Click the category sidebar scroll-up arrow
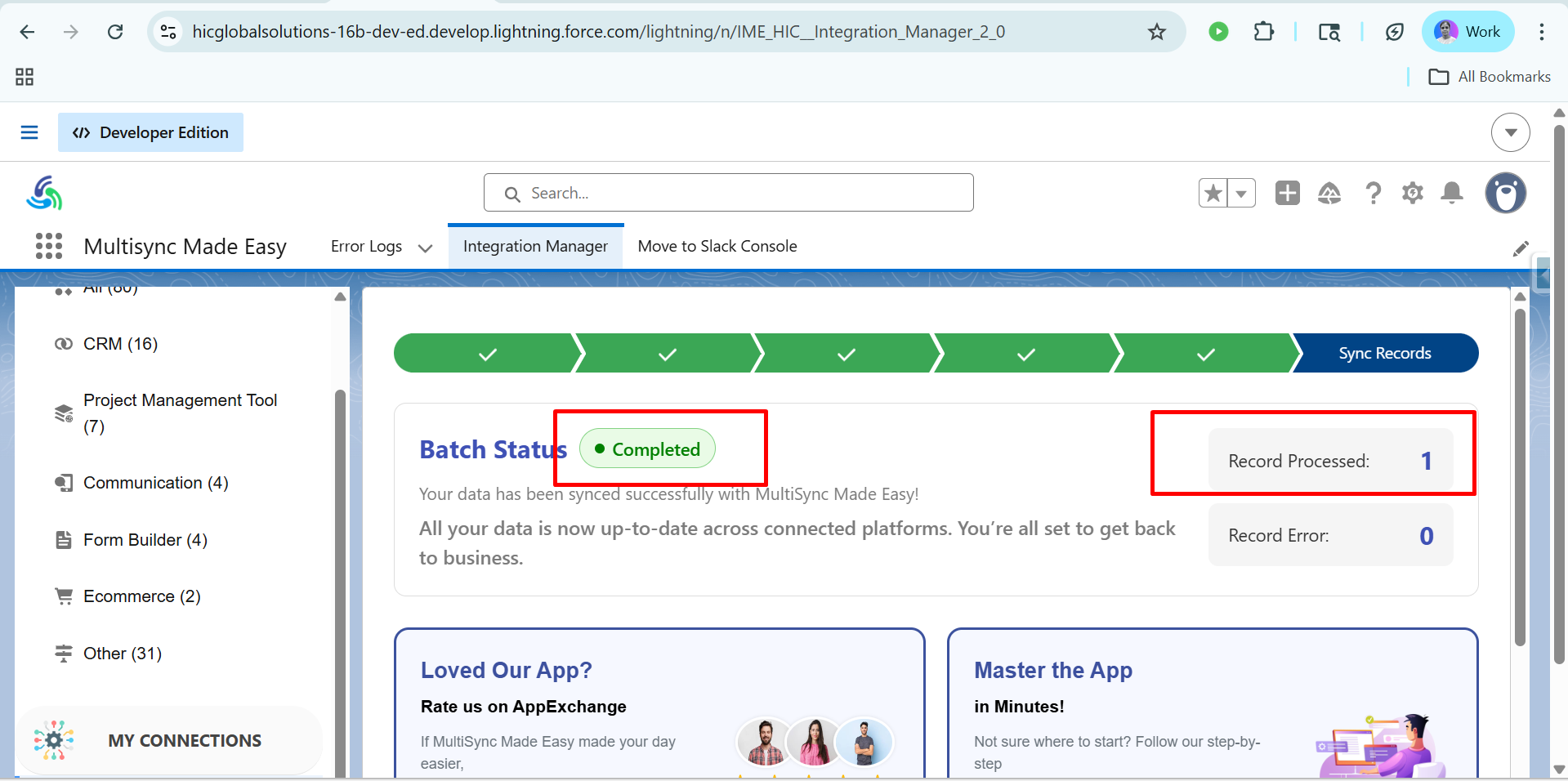 [340, 297]
